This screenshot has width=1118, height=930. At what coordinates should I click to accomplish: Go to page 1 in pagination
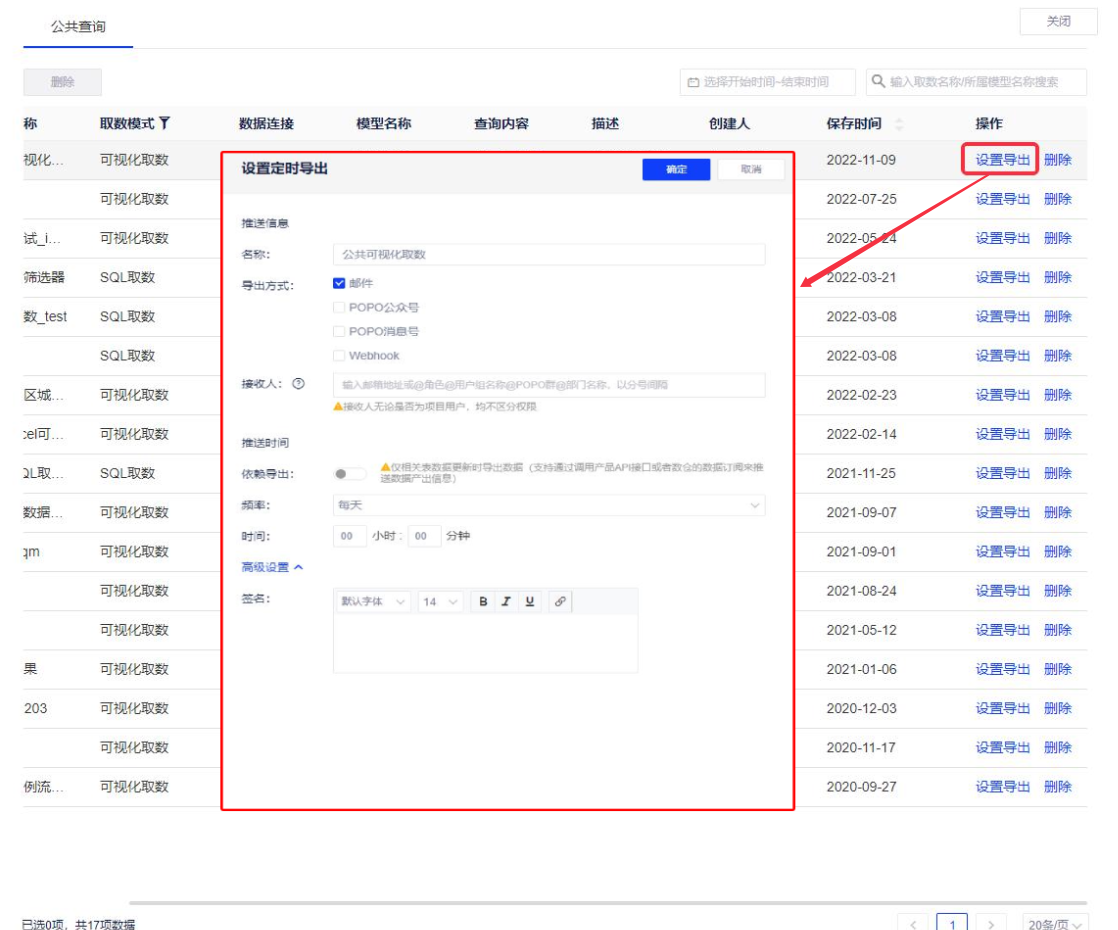pos(952,923)
